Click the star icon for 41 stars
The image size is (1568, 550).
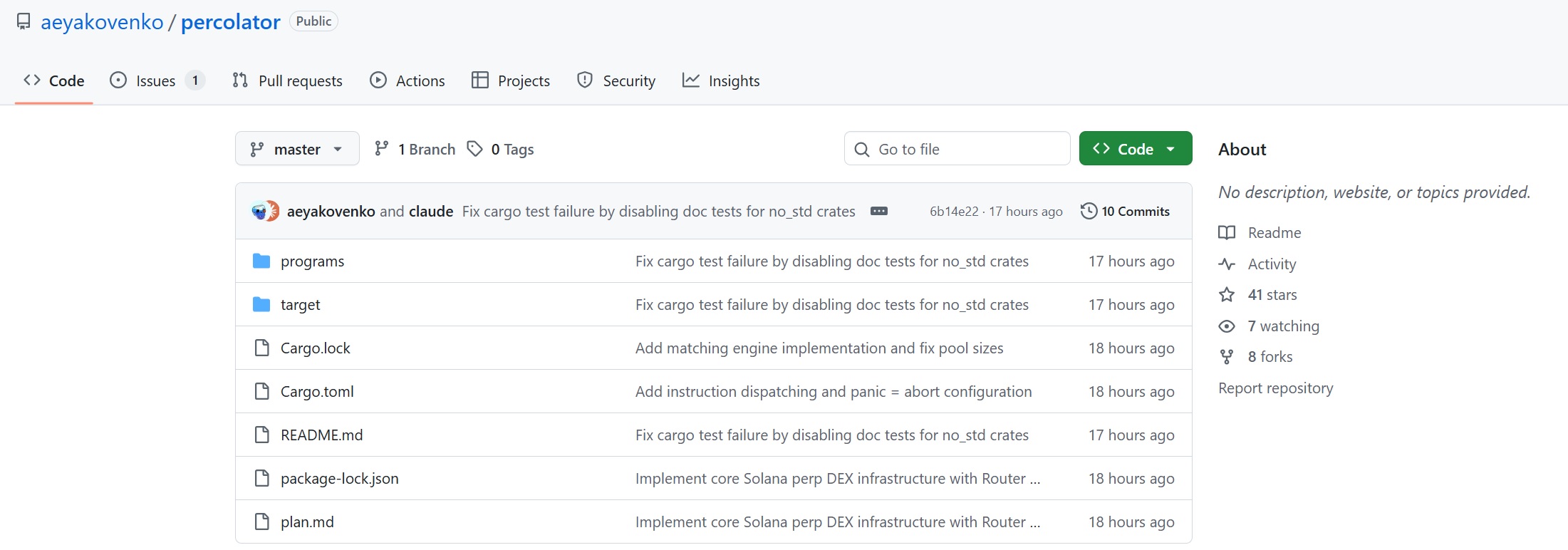pyautogui.click(x=1226, y=295)
